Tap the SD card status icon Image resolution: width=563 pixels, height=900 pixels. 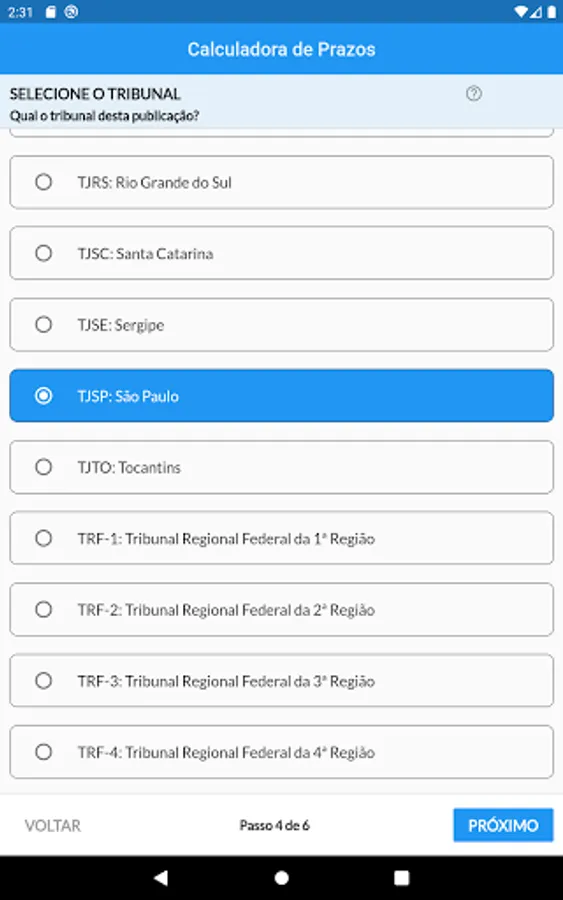pyautogui.click(x=51, y=11)
